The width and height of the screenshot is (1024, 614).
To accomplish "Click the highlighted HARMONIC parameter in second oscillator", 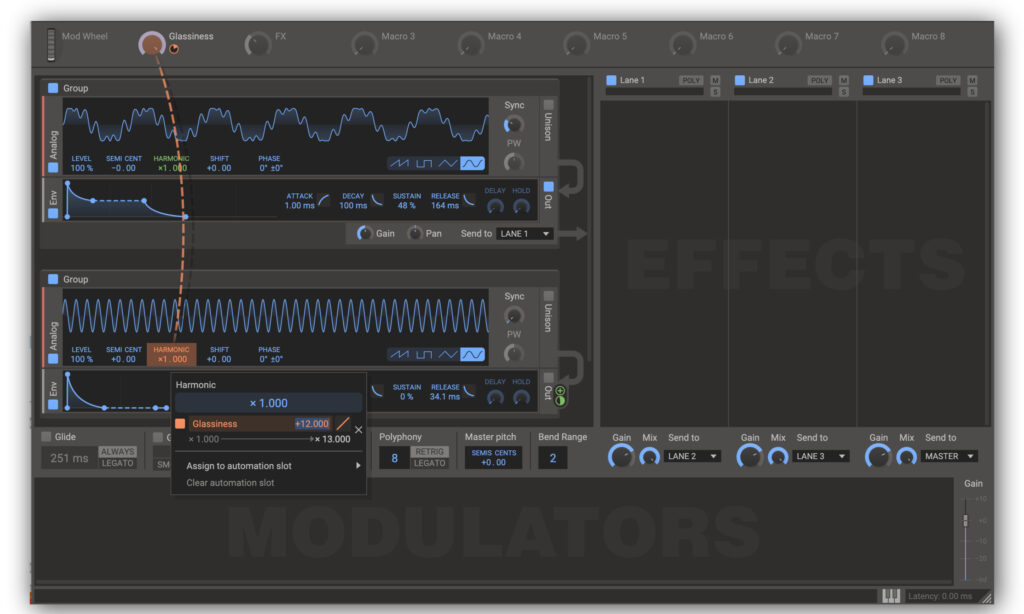I will pos(172,355).
